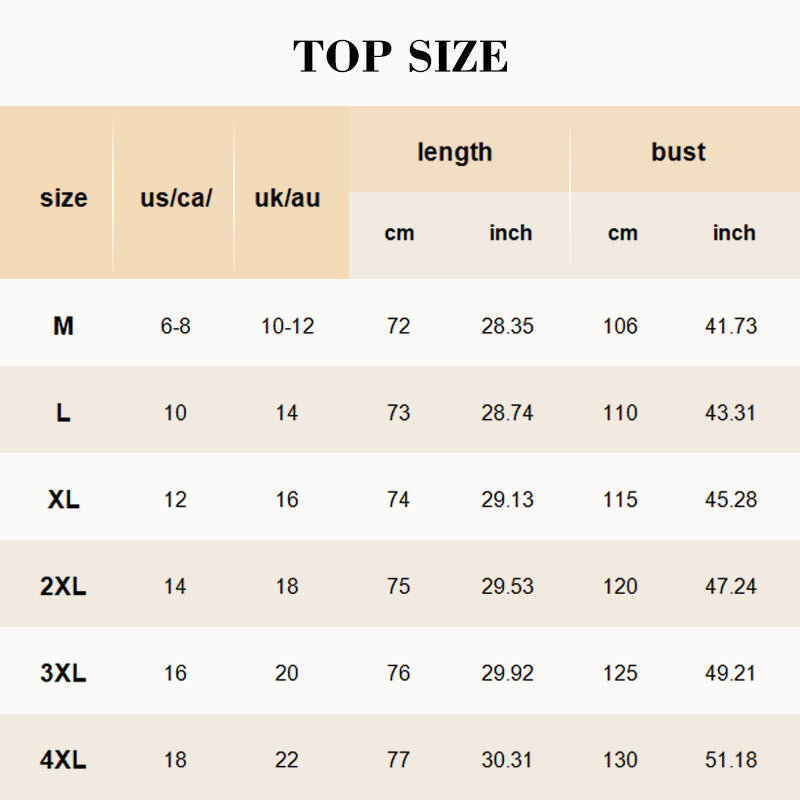Select the L size row label
Viewport: 800px width, 800px height.
coord(63,413)
